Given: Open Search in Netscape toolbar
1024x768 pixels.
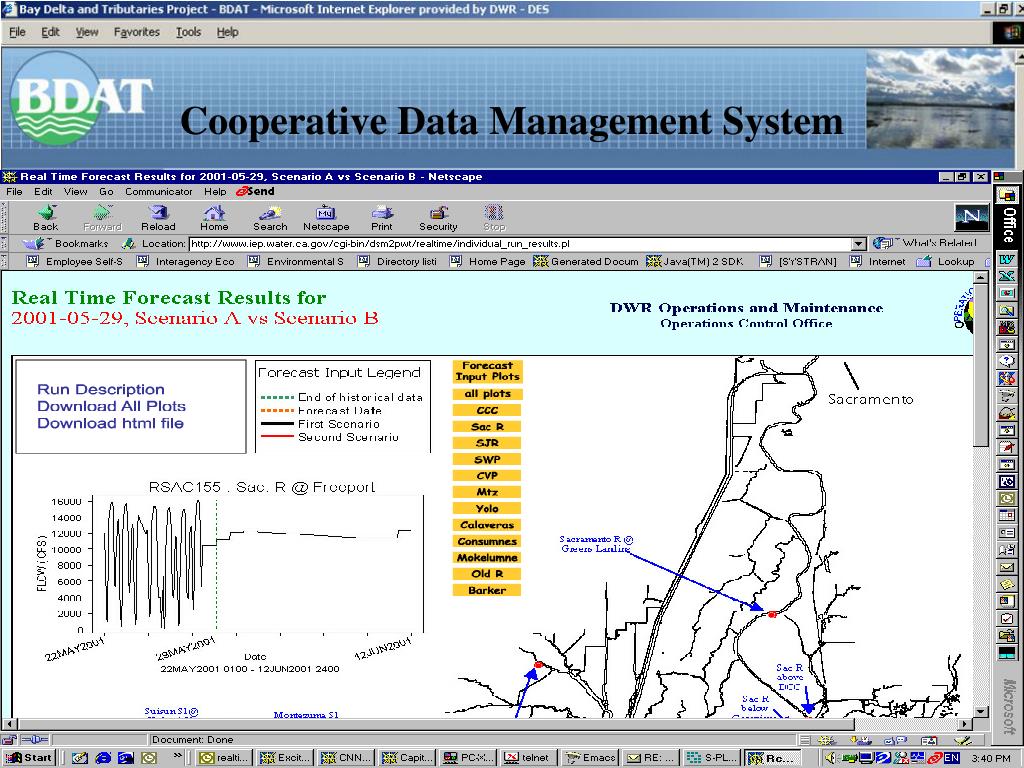Looking at the screenshot, I should 270,217.
